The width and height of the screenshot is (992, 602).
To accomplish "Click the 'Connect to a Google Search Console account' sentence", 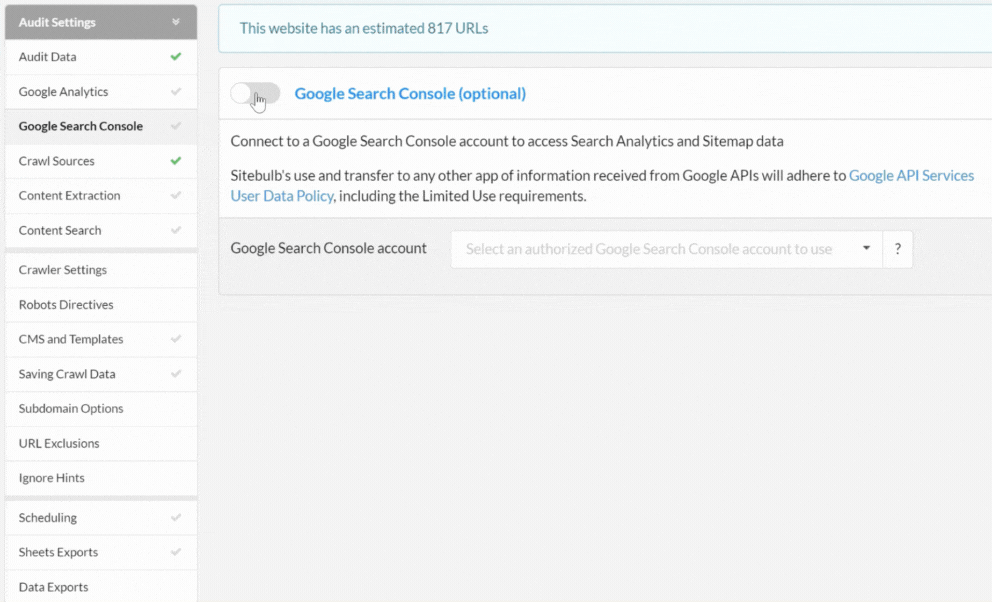I will coord(507,141).
